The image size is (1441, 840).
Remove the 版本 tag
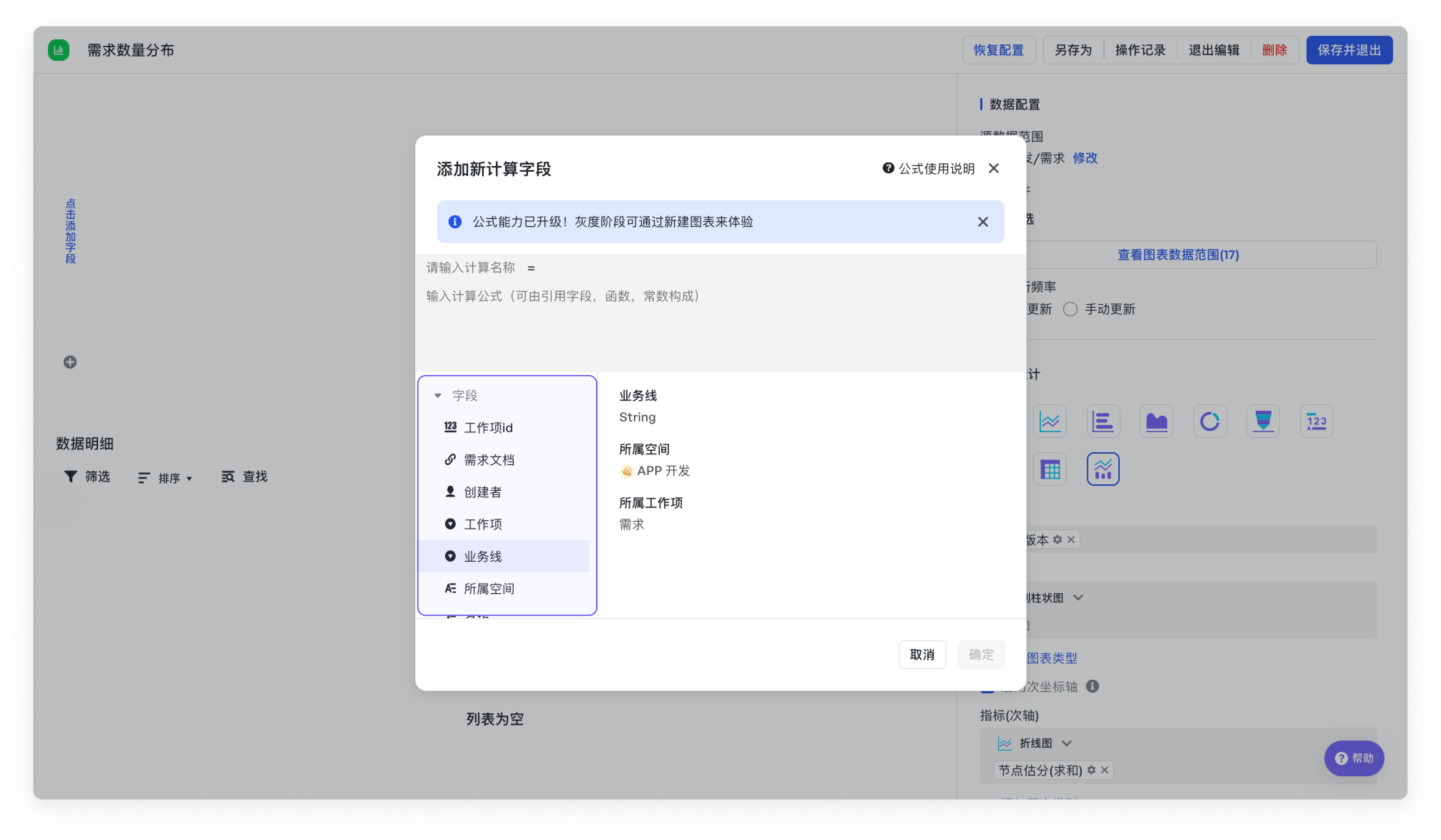coord(1071,540)
